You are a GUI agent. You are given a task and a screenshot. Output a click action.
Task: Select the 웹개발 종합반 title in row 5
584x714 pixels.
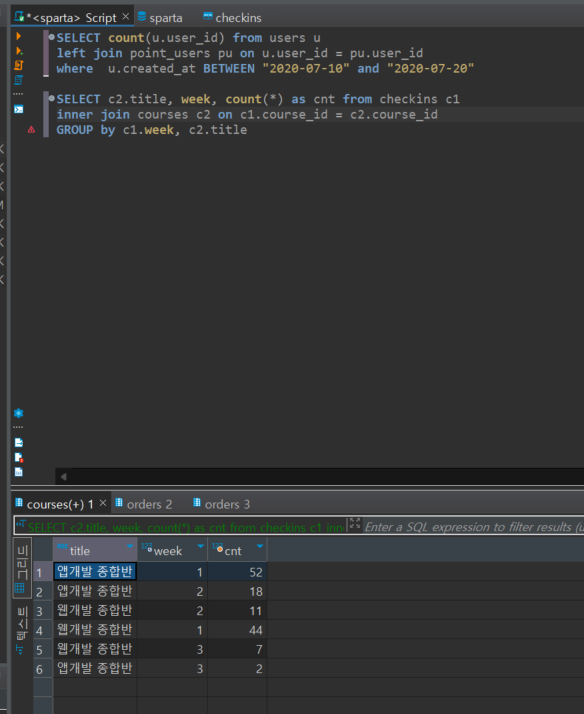click(x=95, y=649)
